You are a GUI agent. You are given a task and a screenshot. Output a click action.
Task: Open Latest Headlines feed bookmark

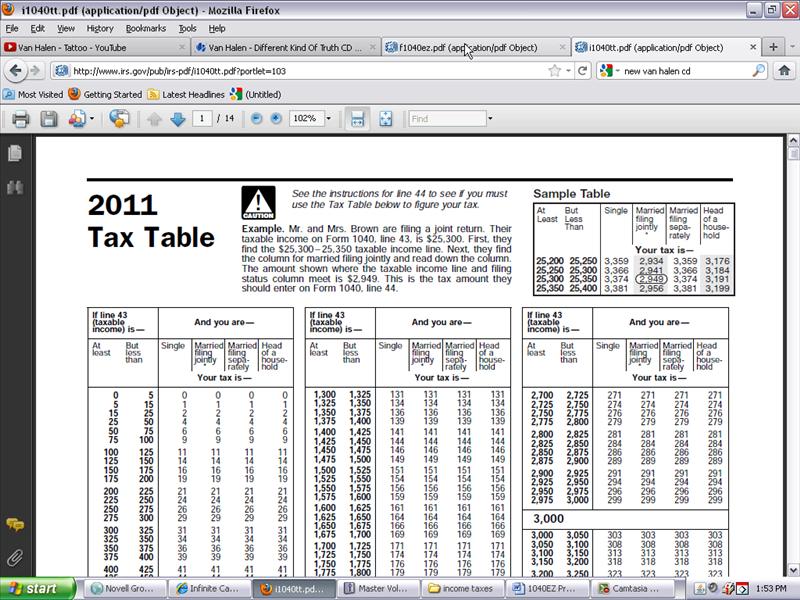coord(186,94)
